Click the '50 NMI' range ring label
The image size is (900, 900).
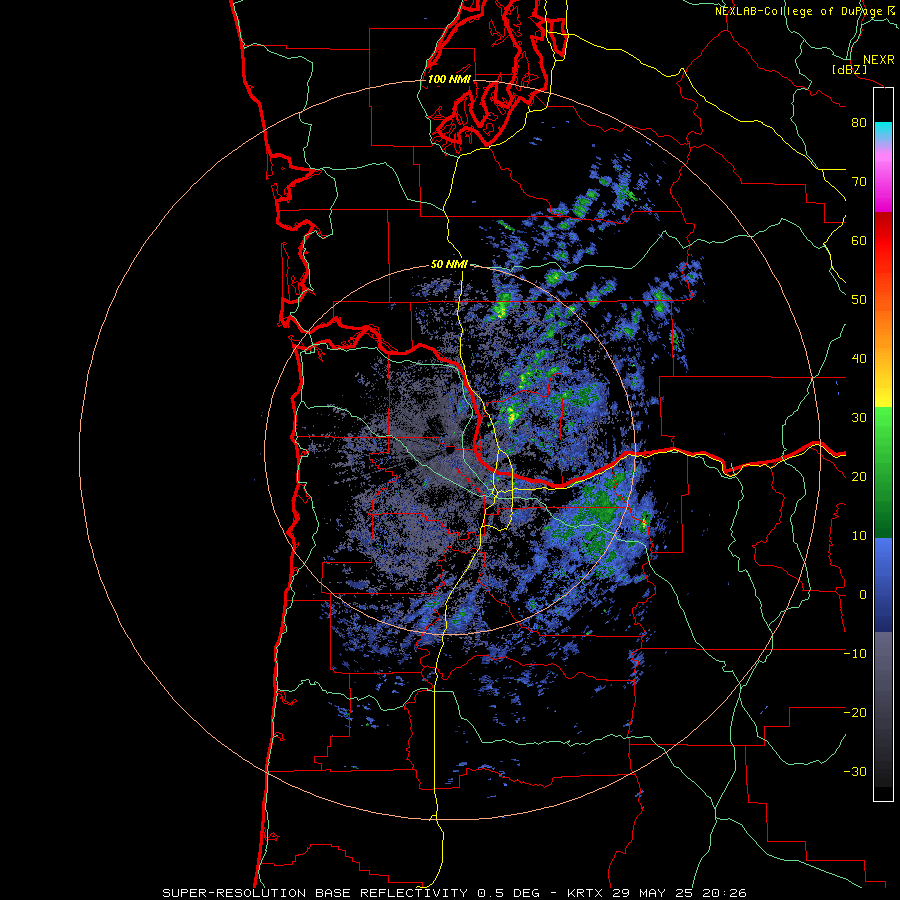point(449,265)
